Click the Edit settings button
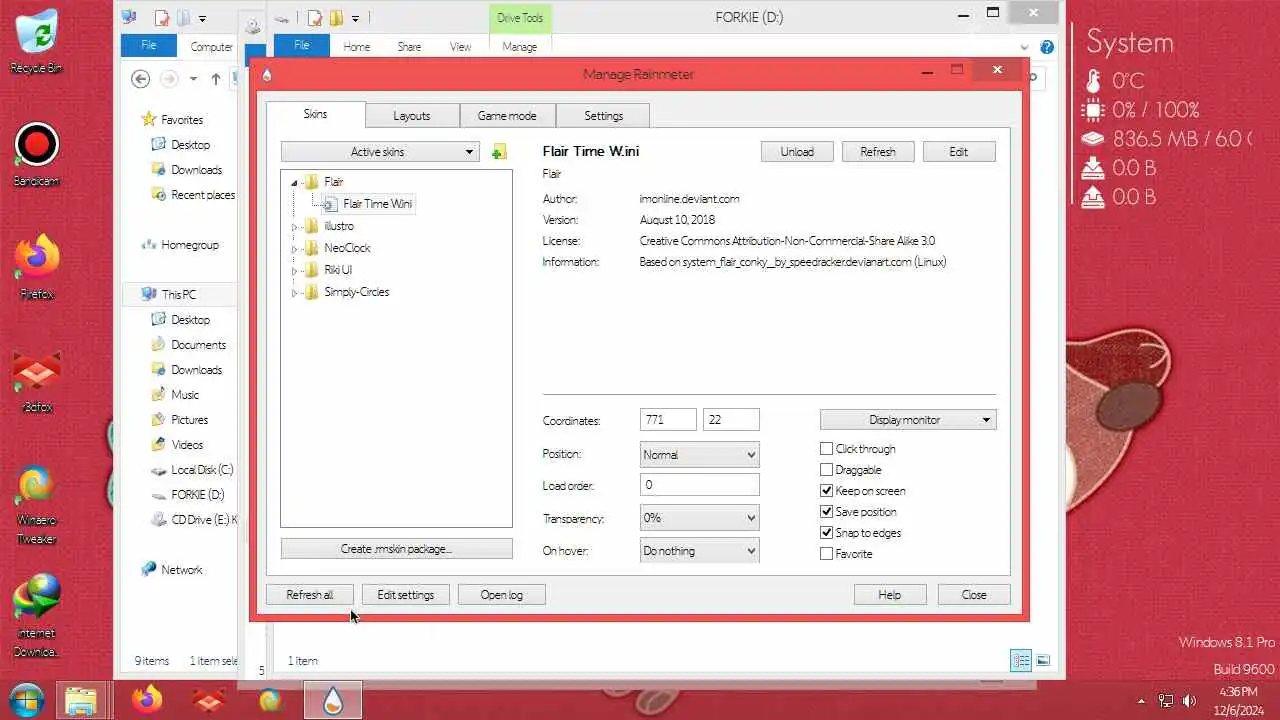 (405, 595)
